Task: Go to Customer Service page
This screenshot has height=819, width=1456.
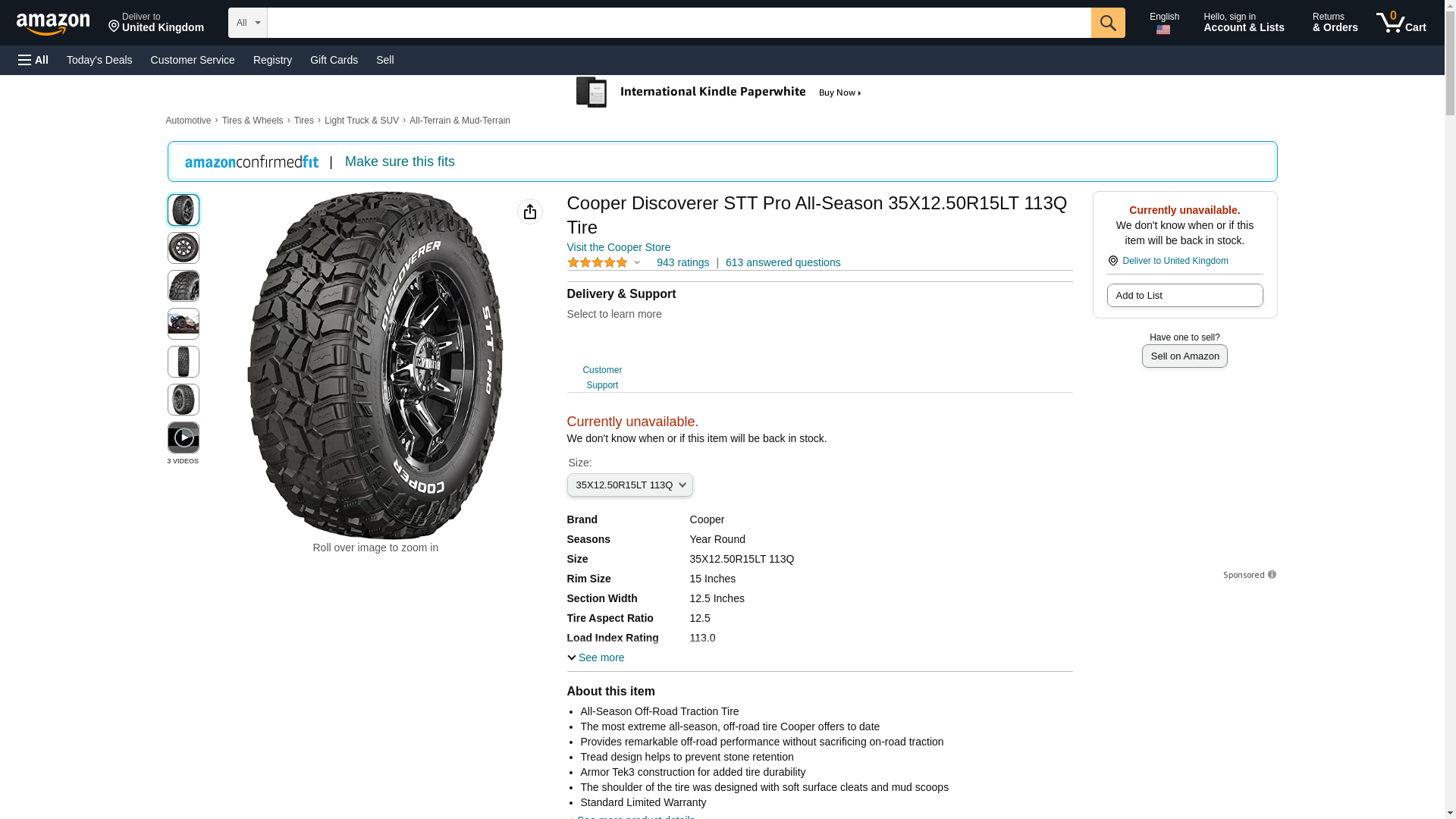Action: click(x=193, y=60)
